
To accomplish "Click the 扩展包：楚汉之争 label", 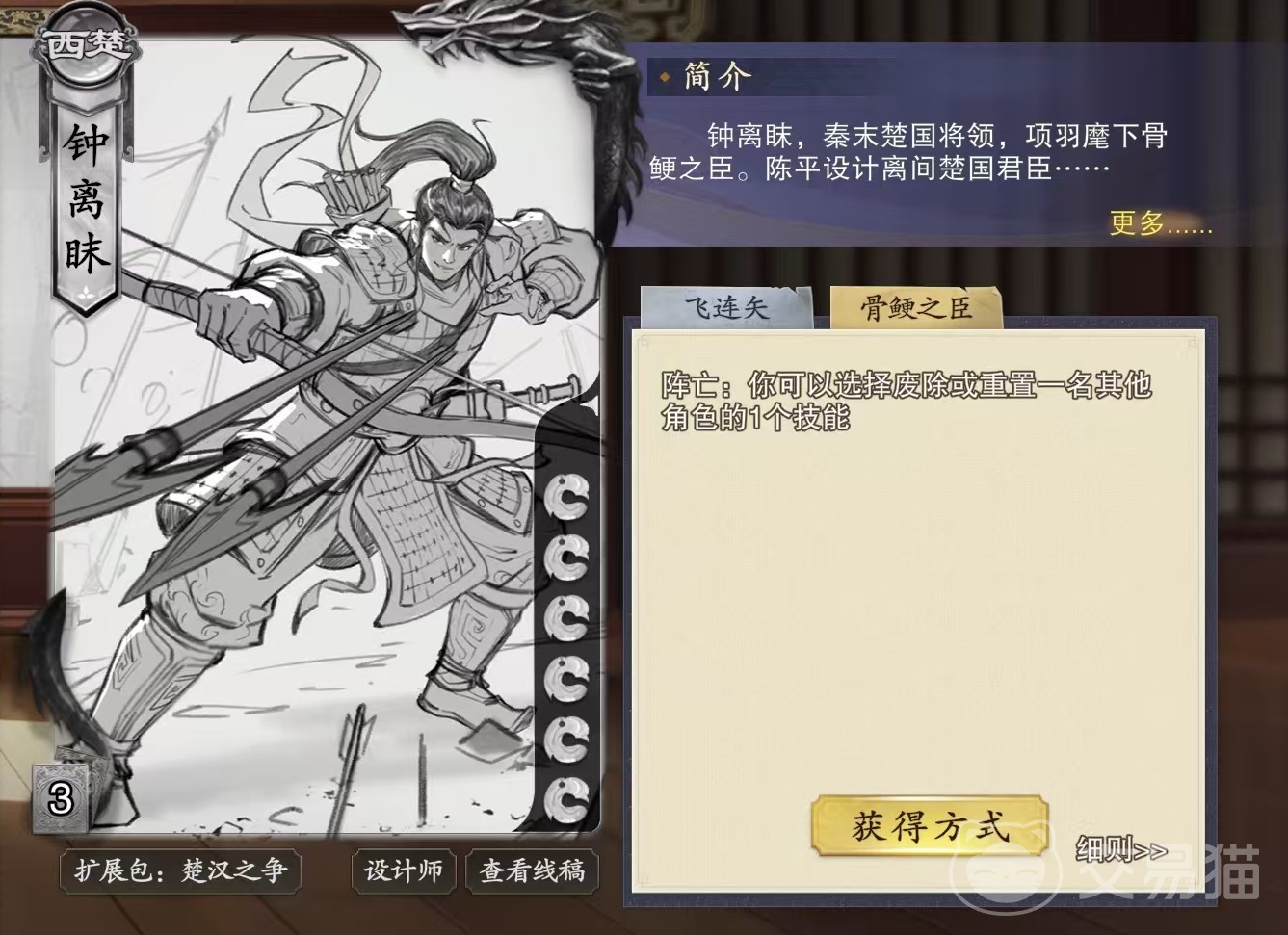I will (181, 871).
